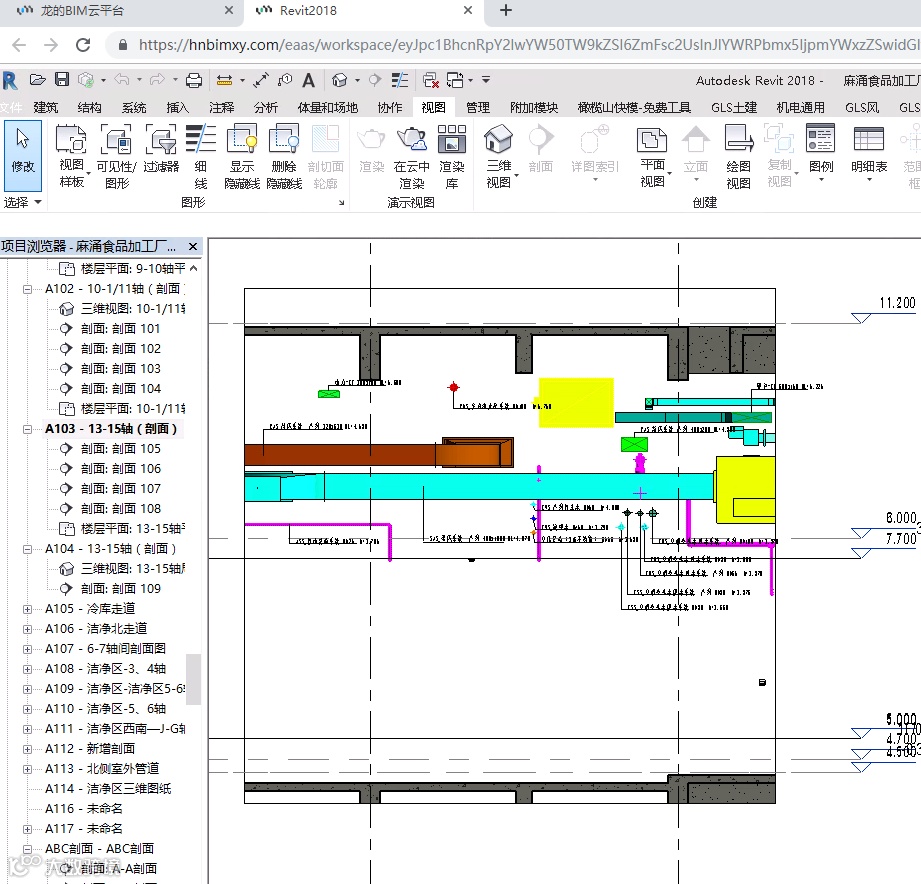Open the quick access toolbar customize dropdown arrow
The image size is (921, 884).
[486, 79]
